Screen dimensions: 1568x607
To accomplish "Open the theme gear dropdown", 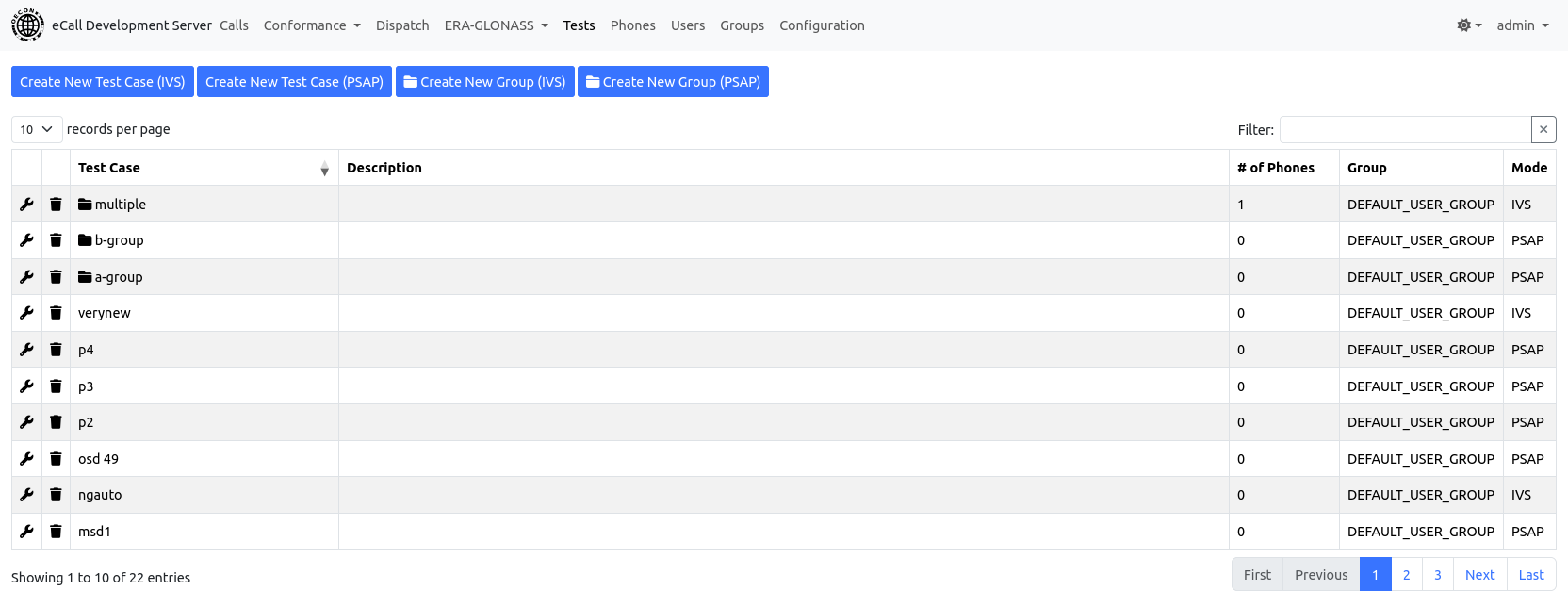I will tap(1468, 25).
